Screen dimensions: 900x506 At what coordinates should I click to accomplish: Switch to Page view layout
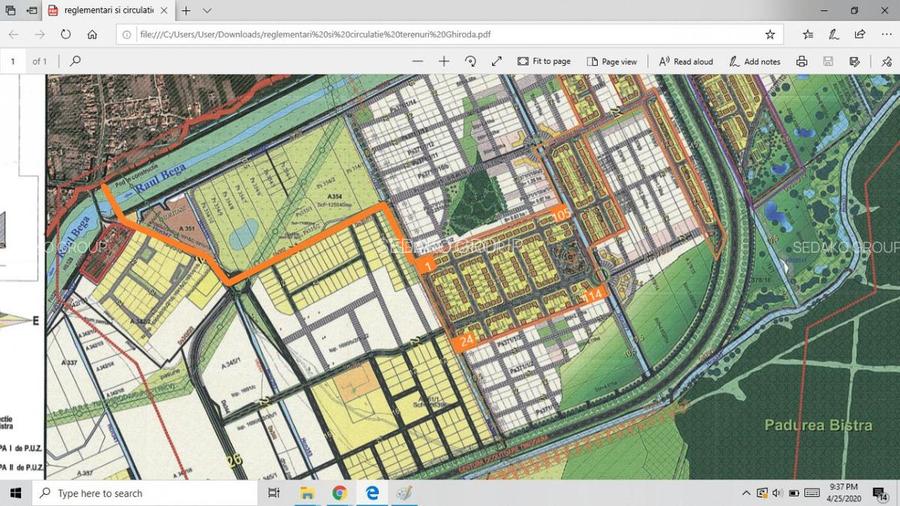point(612,61)
